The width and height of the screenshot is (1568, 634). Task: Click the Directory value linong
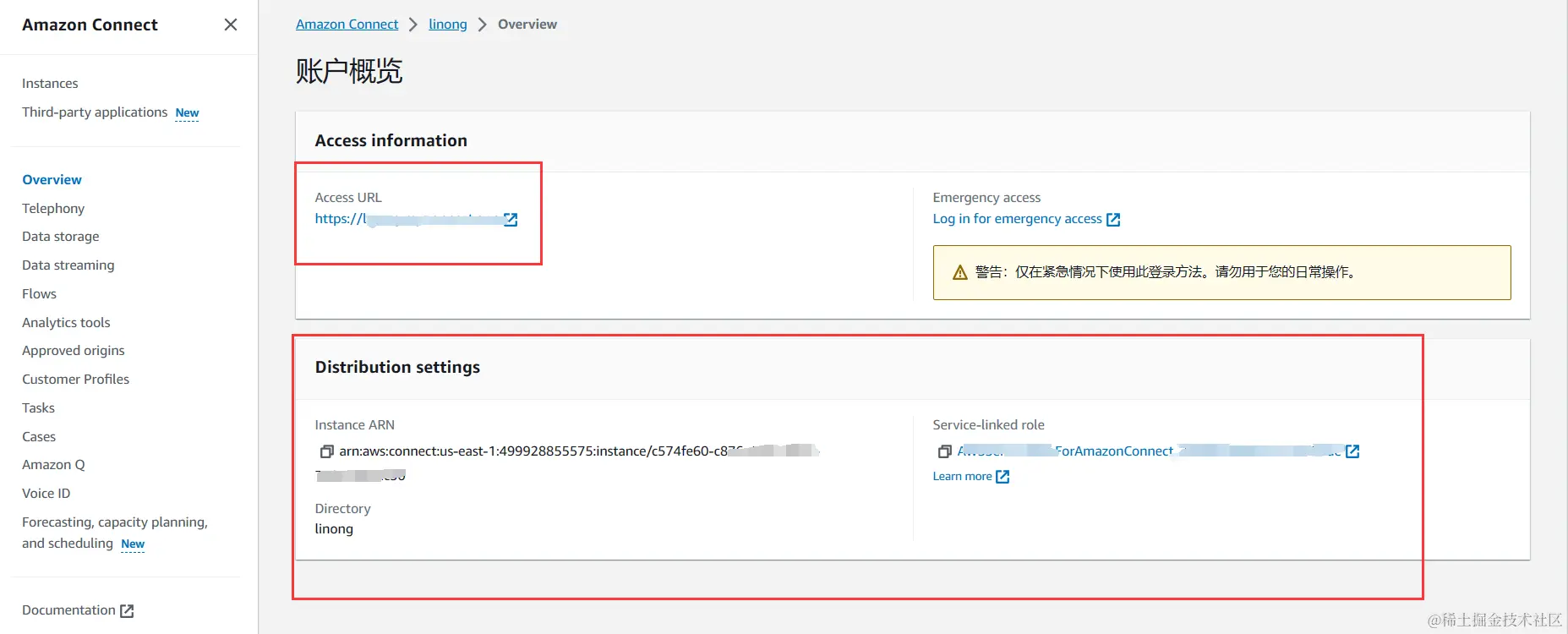pyautogui.click(x=334, y=528)
